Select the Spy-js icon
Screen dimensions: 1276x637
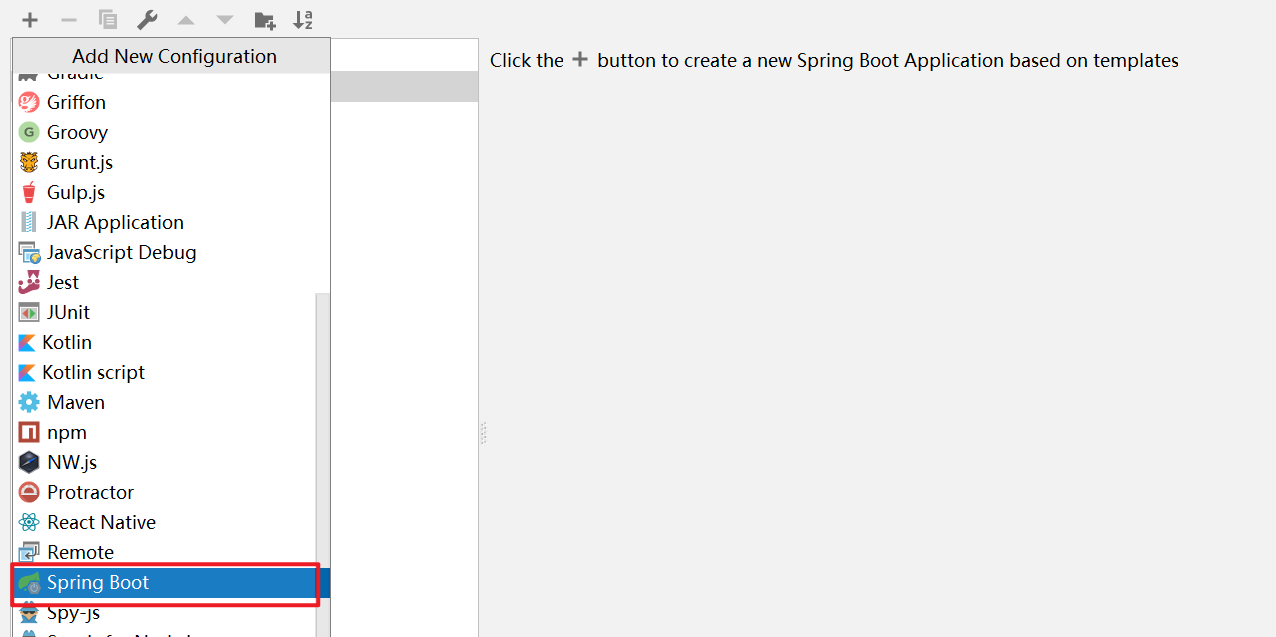pos(29,612)
